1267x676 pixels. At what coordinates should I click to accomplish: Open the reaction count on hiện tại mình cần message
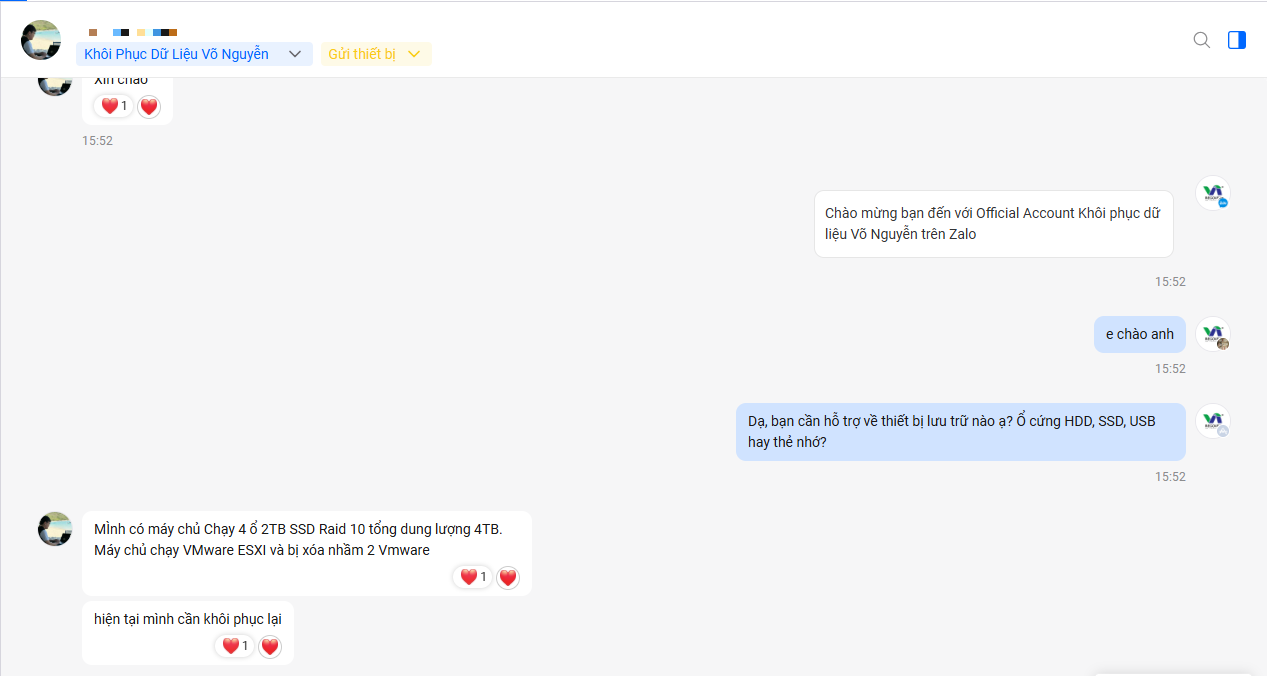235,646
